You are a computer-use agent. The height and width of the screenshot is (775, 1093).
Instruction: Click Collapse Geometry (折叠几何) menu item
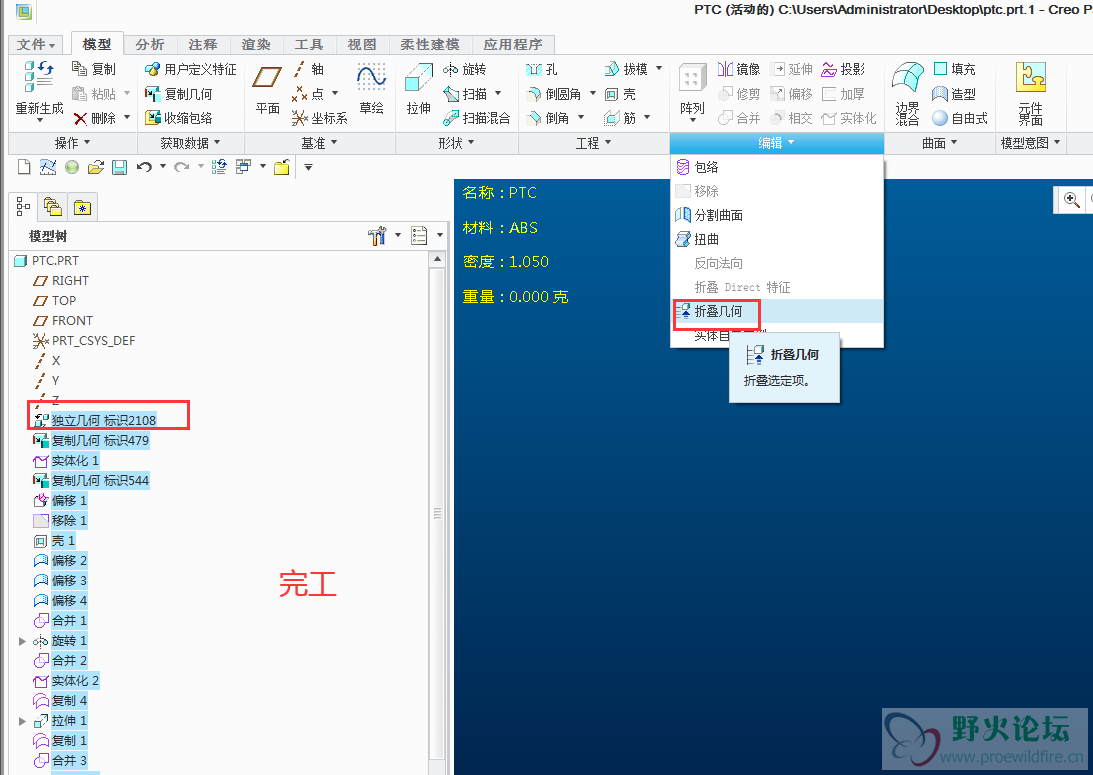point(777,312)
